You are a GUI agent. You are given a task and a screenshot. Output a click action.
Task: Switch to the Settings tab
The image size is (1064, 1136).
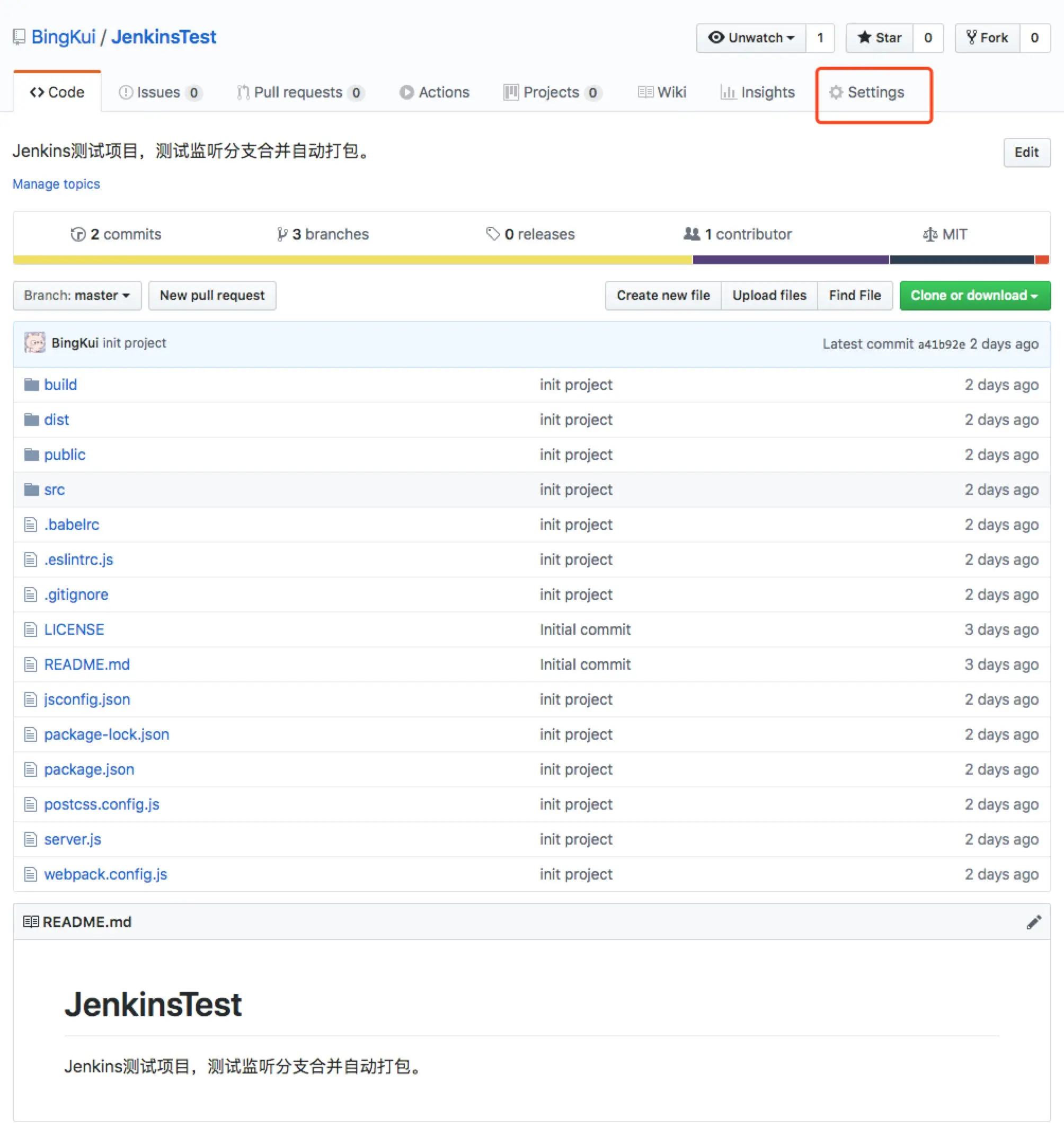coord(867,93)
